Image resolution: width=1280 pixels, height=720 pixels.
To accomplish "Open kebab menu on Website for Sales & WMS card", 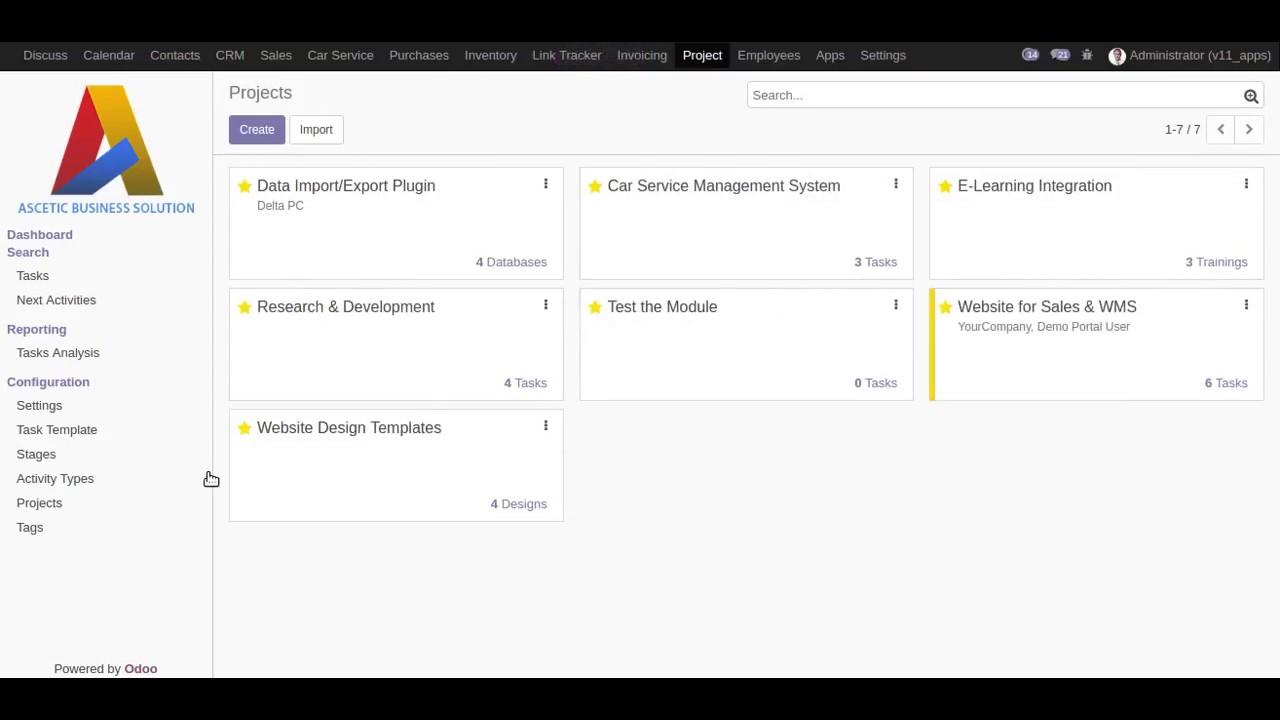I will coord(1246,305).
